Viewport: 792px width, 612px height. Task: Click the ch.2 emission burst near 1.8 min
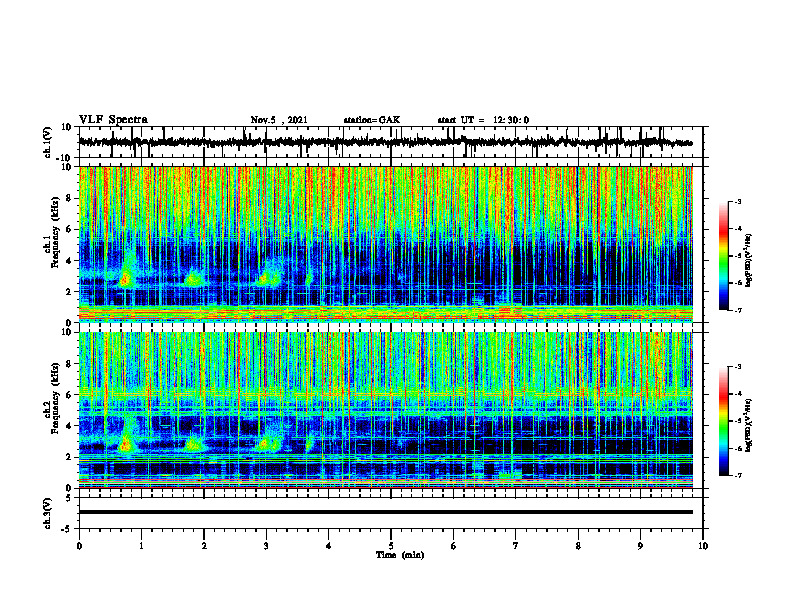point(193,445)
